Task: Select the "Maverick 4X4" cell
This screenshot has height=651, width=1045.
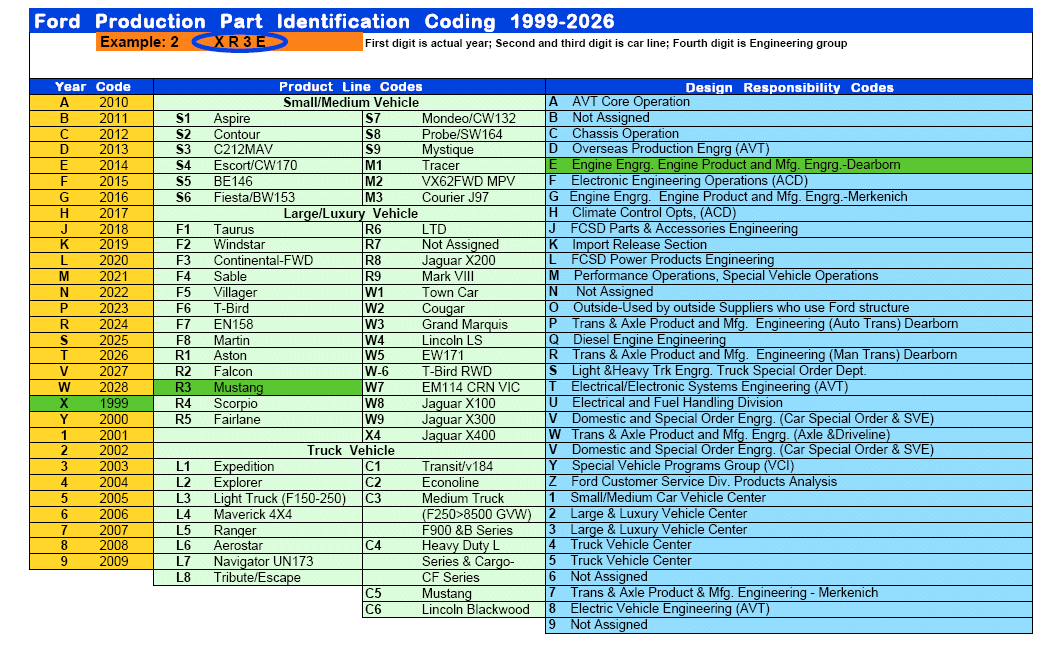Action: (253, 514)
